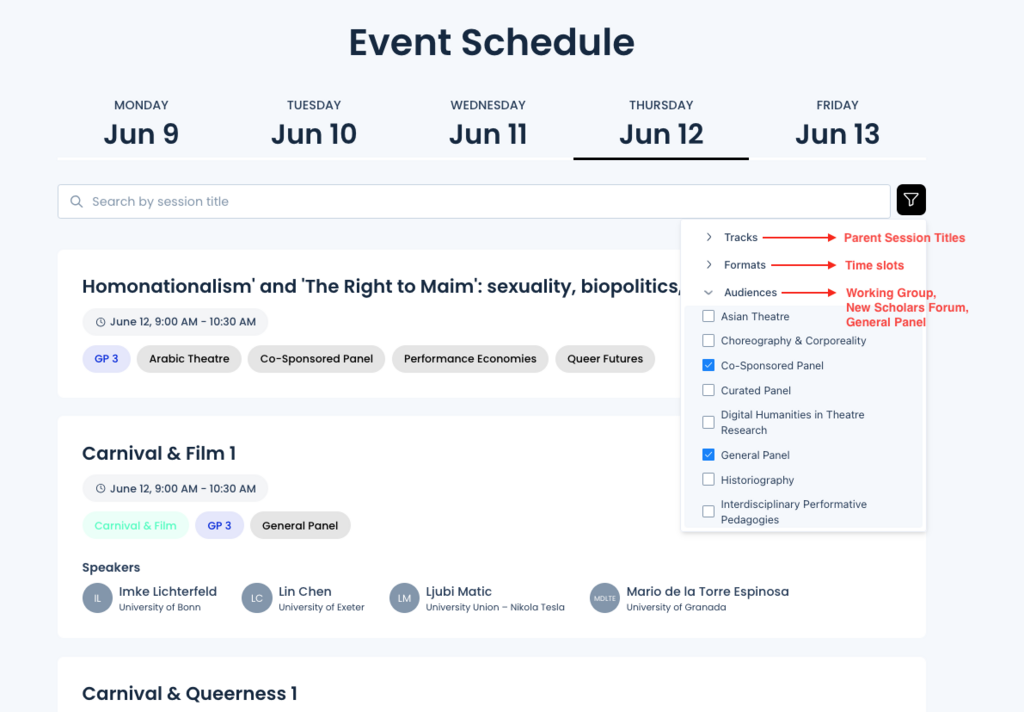Uncheck the General Panel checkbox
1024x712 pixels.
tap(708, 455)
